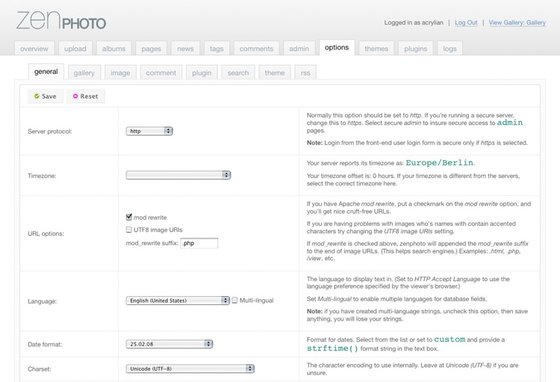
Task: Switch to the image options subtab
Action: 120,73
